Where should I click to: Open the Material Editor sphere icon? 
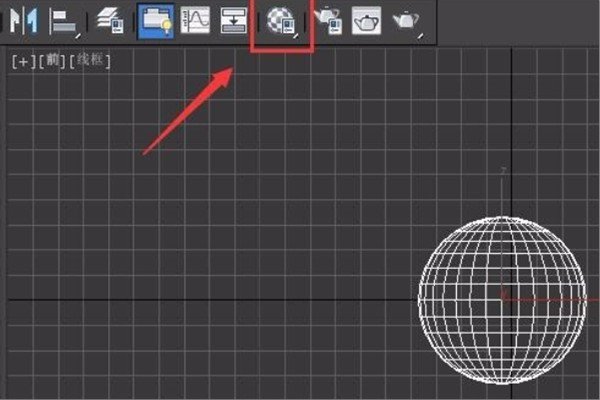coord(282,21)
